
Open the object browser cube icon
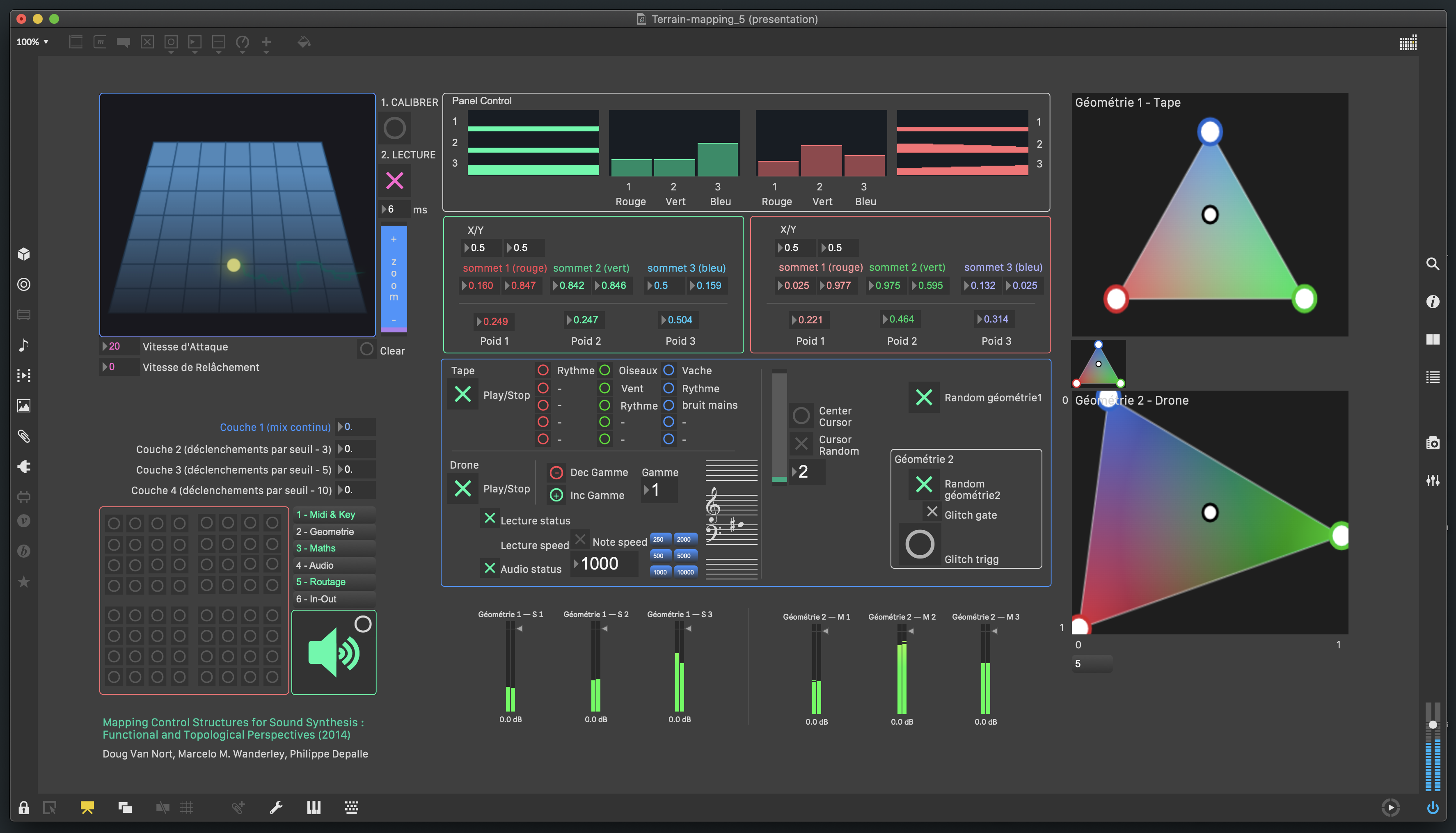23,254
